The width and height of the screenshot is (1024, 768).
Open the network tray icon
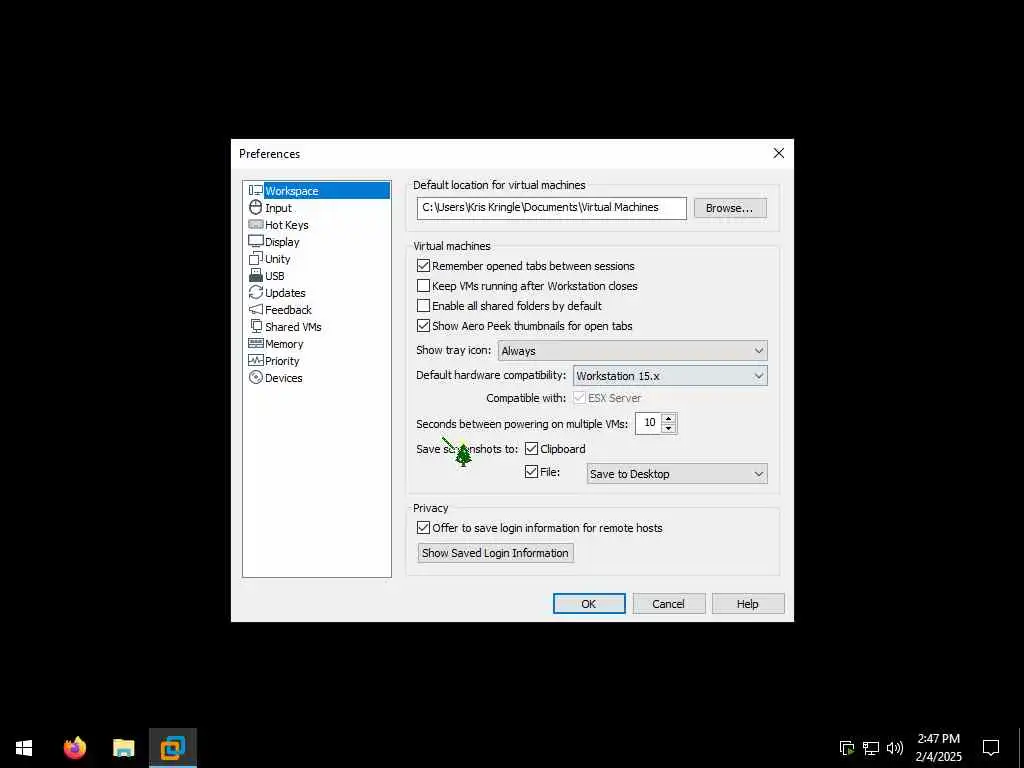[871, 748]
